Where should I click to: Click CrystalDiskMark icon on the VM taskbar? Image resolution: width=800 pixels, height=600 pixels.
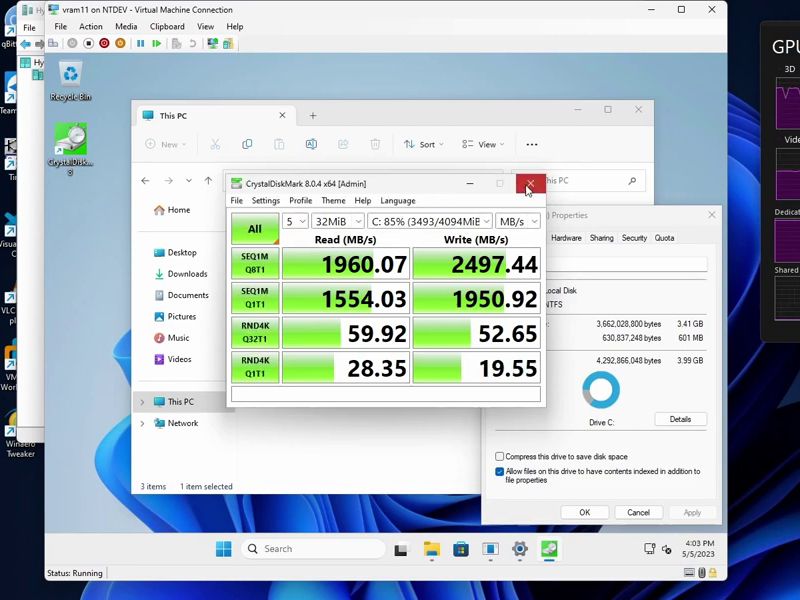(549, 549)
